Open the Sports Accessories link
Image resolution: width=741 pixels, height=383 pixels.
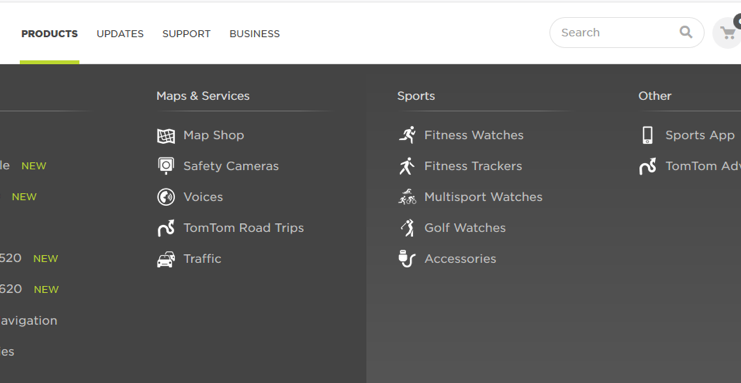460,259
